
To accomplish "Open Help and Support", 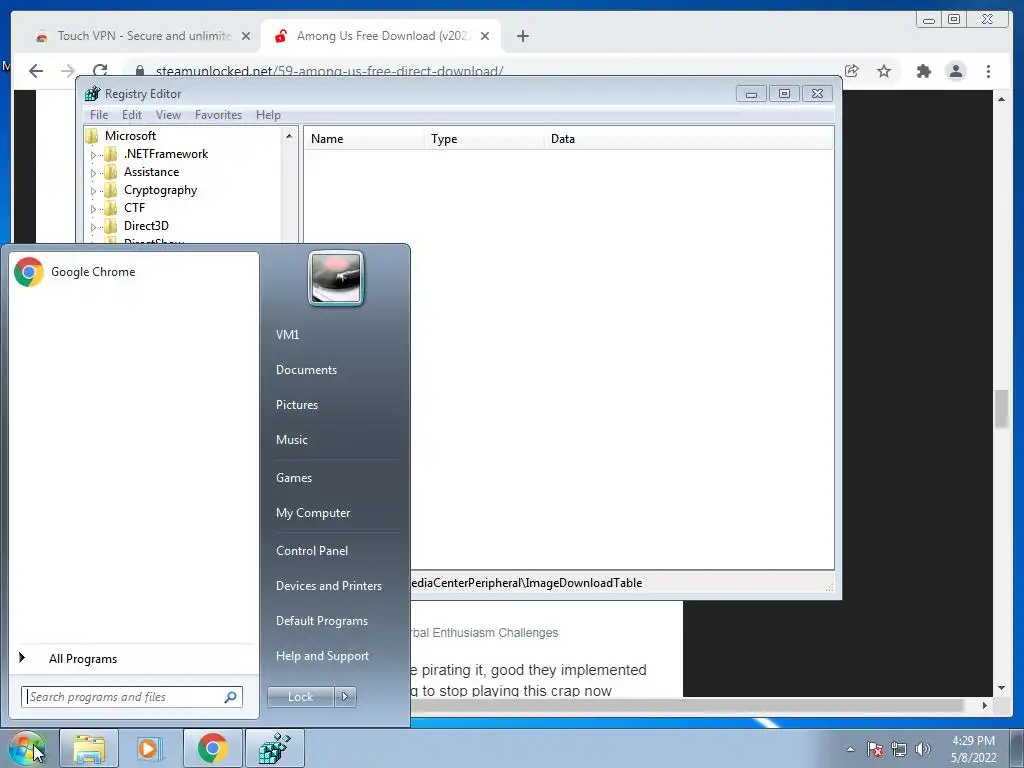I will (322, 656).
